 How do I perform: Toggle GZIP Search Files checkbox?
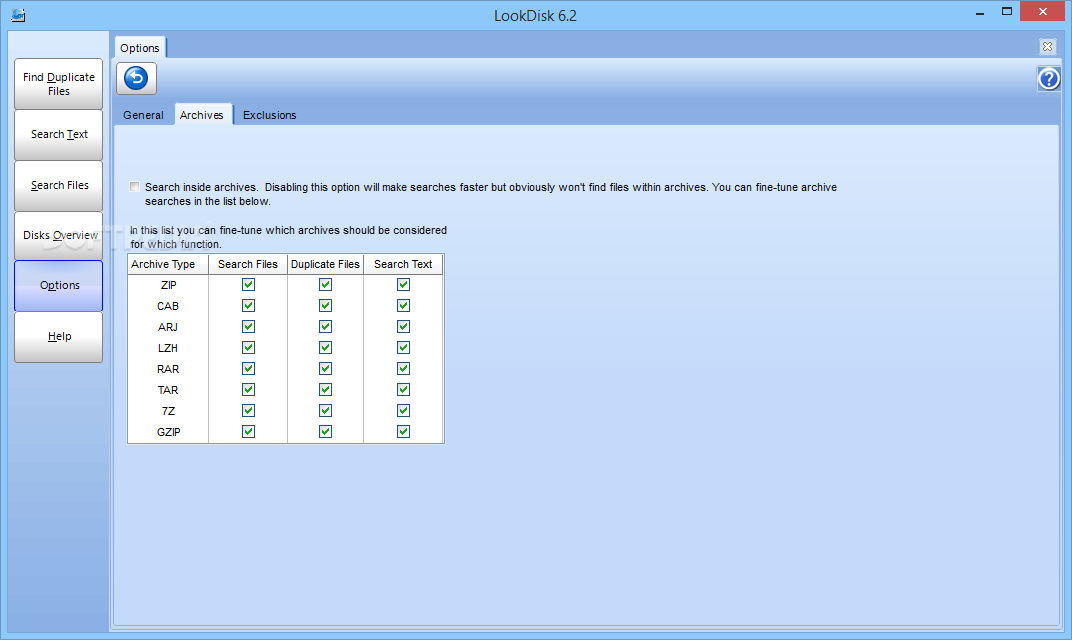click(x=248, y=431)
